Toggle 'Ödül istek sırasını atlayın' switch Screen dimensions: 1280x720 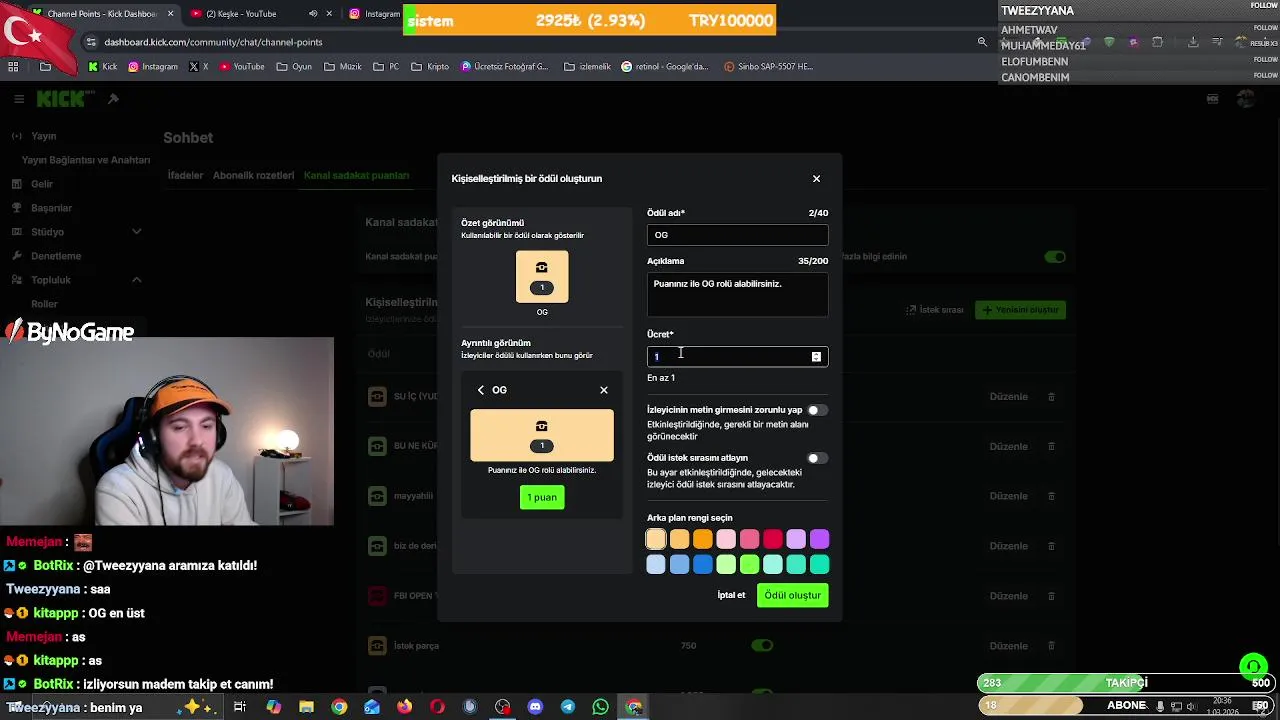pyautogui.click(x=817, y=458)
